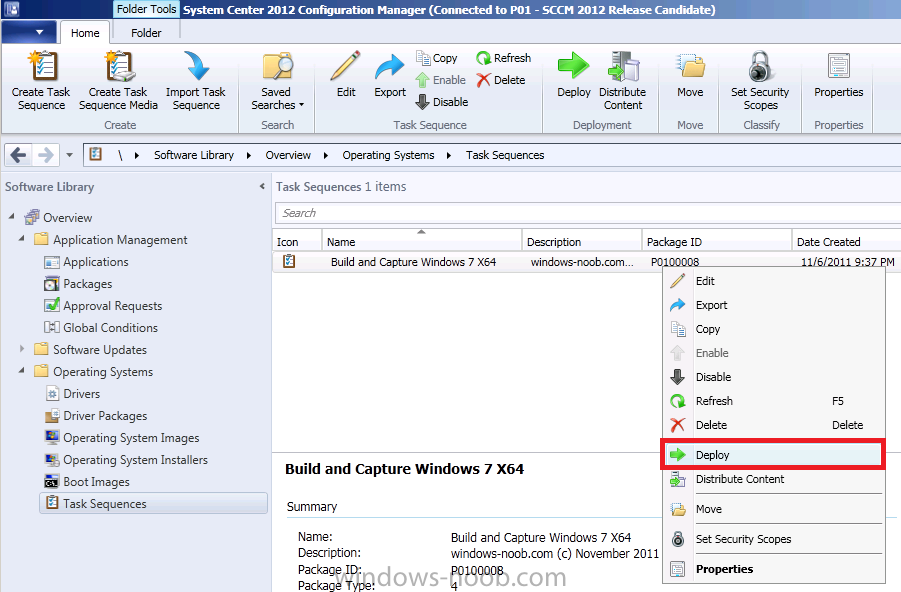Choose Delete from the context menu
The image size is (901, 592).
tap(773, 425)
